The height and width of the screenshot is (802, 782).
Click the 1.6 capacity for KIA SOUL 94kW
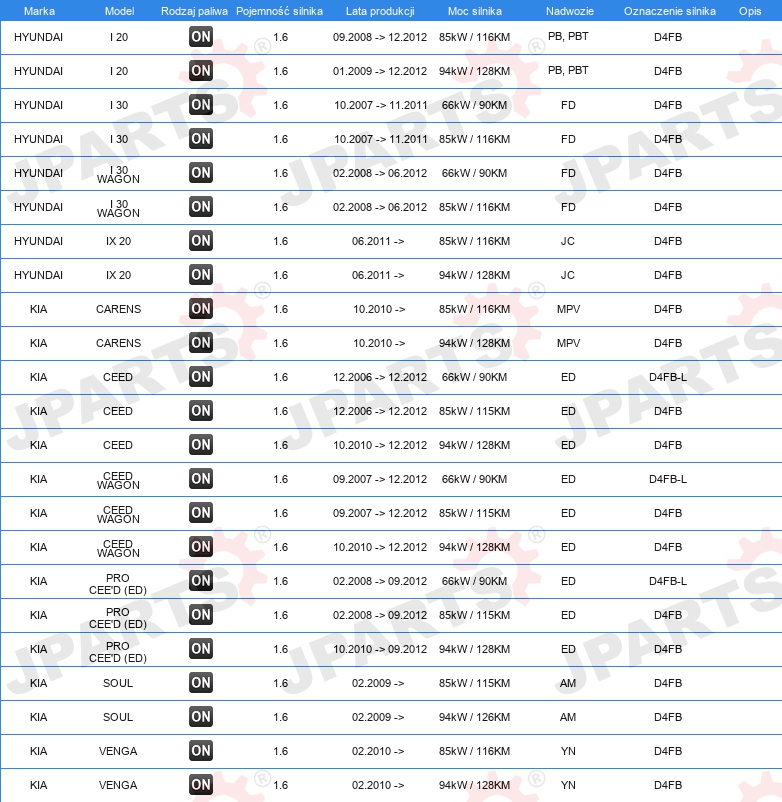[280, 717]
